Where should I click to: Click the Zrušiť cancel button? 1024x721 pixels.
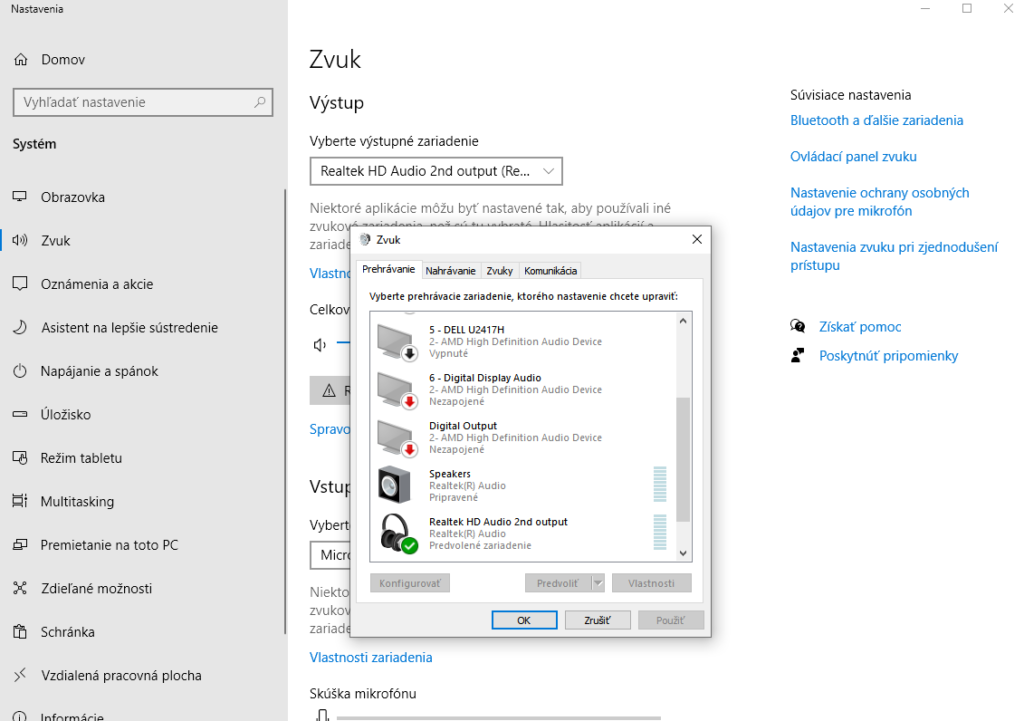[596, 620]
